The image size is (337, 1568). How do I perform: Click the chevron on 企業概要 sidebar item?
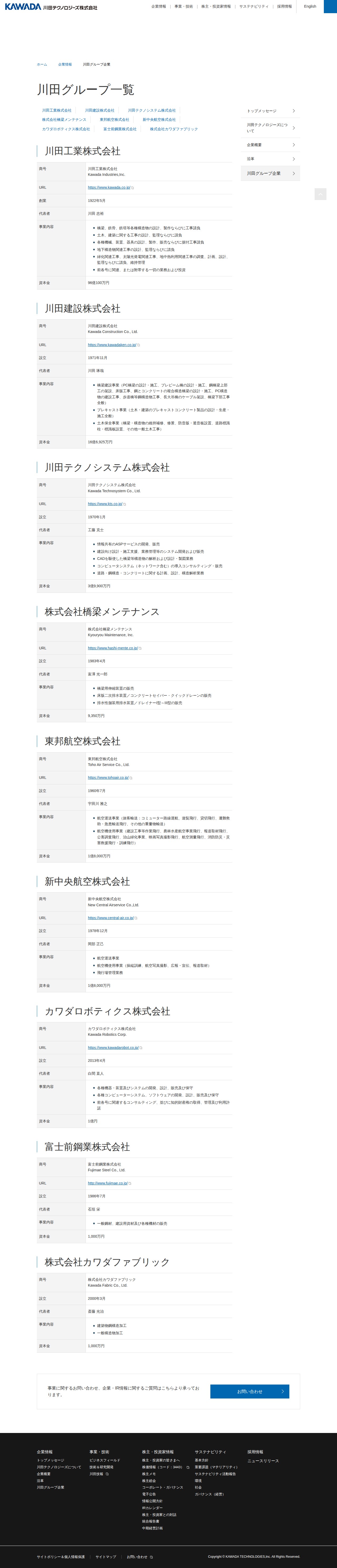click(x=294, y=145)
